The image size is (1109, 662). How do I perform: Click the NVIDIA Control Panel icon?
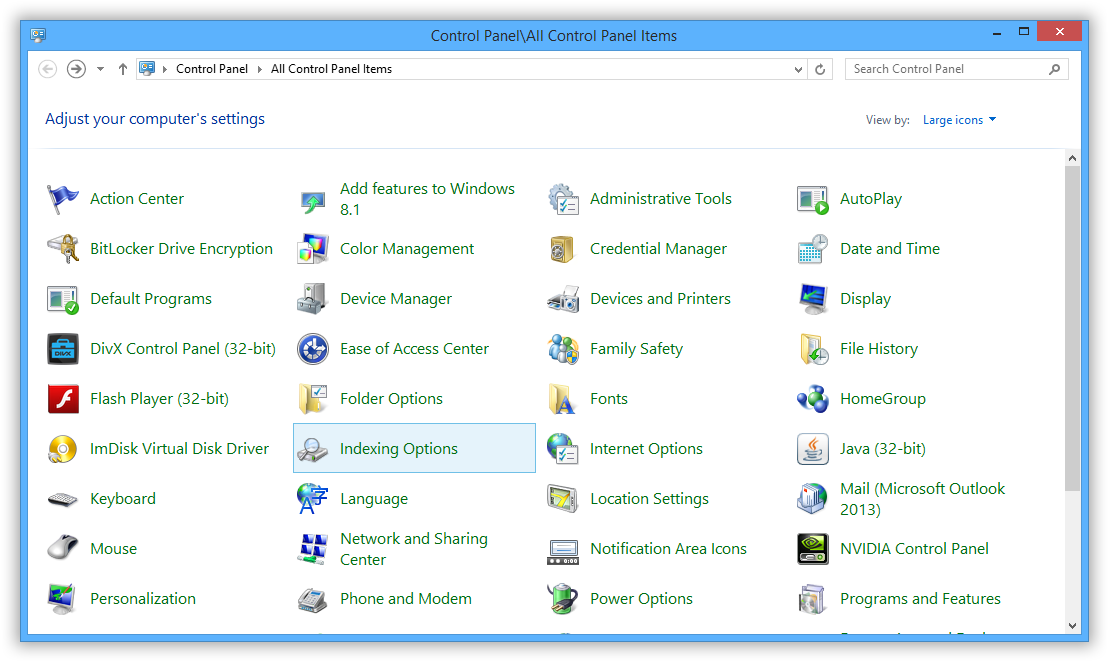tap(813, 550)
